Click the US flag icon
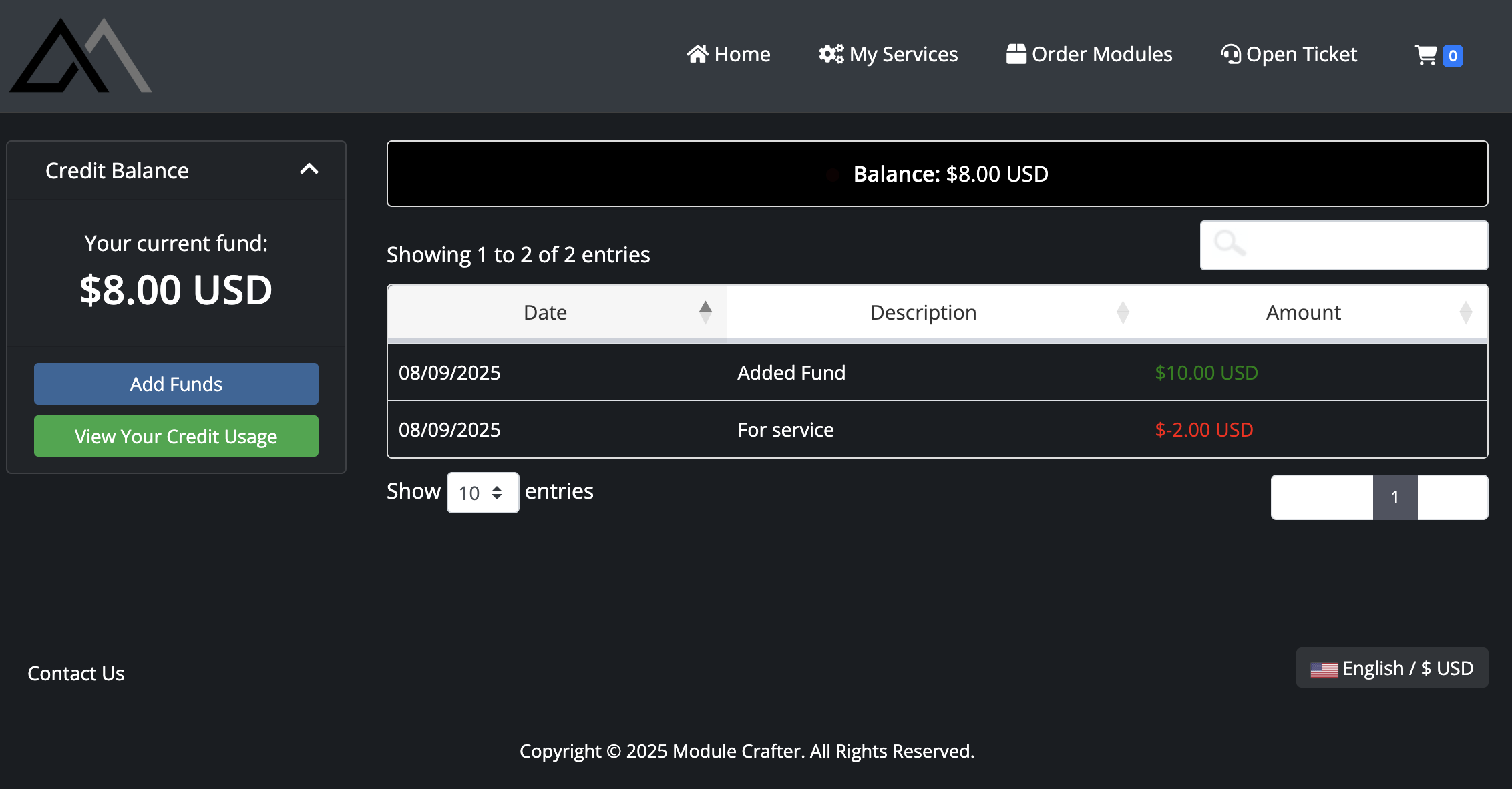 (x=1324, y=670)
